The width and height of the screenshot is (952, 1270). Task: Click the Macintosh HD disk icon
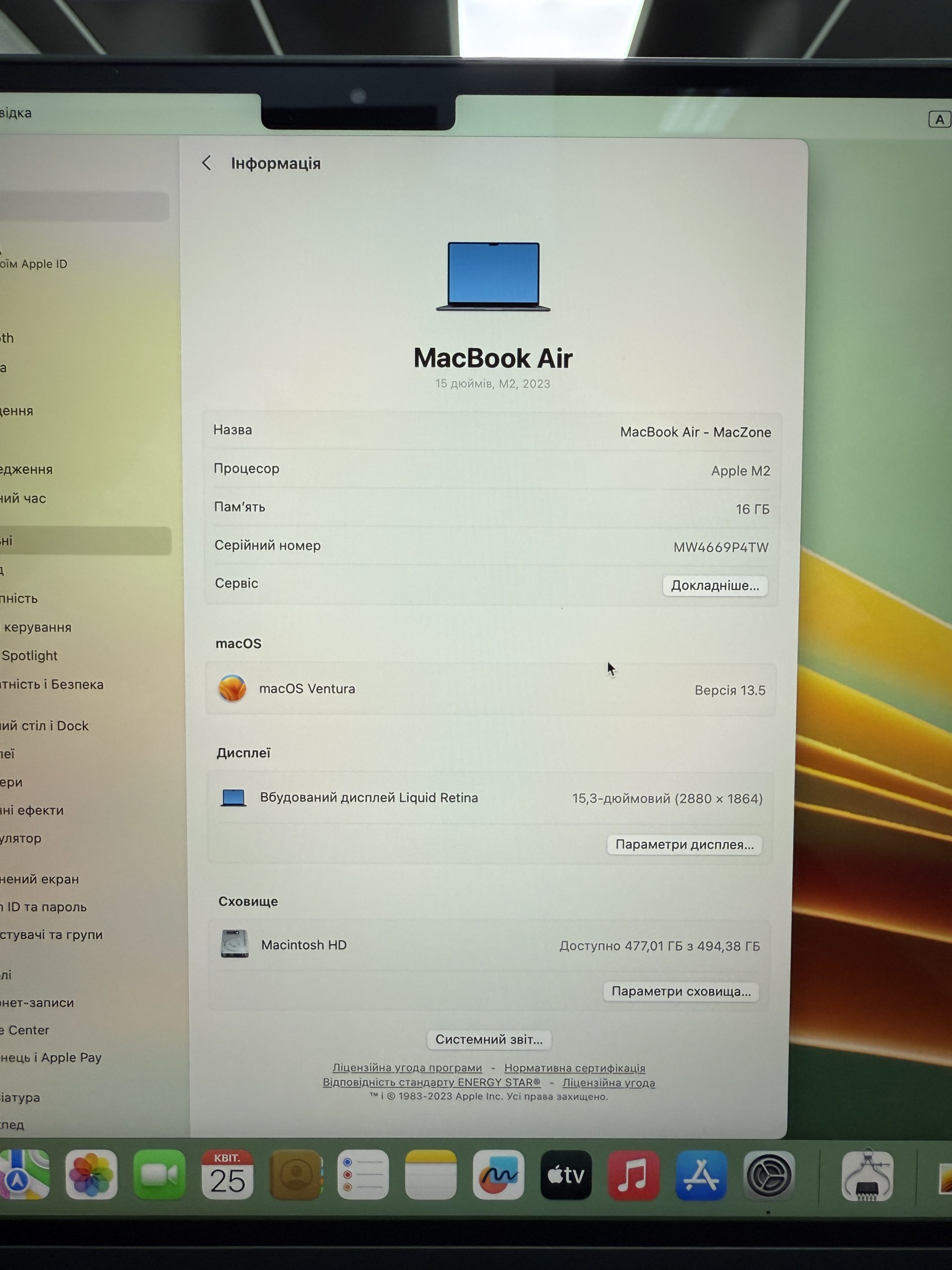(x=235, y=944)
